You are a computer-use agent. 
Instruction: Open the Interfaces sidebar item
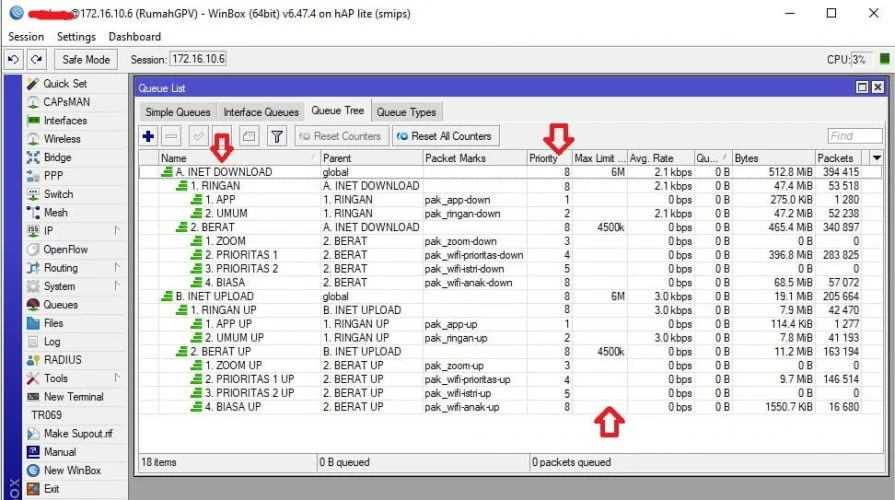pyautogui.click(x=64, y=121)
